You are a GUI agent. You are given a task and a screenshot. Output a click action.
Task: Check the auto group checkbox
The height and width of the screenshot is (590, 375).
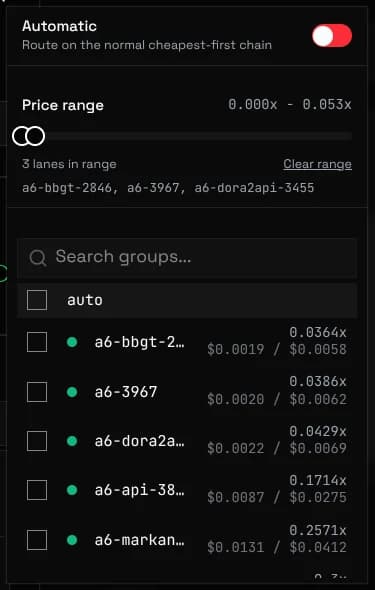click(x=37, y=300)
